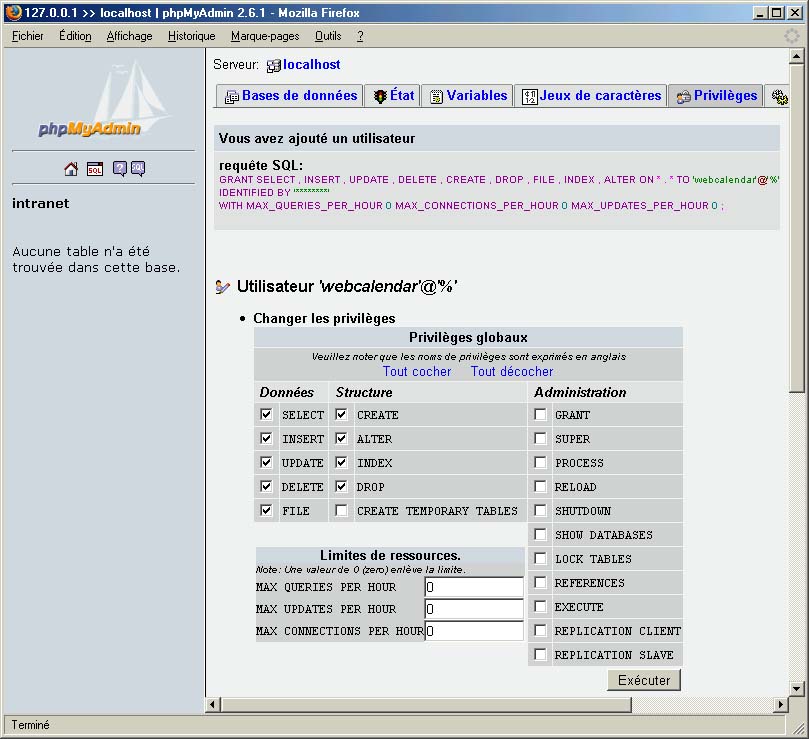This screenshot has width=809, height=739.
Task: Switch to Jeux de caractères tab
Action: [591, 96]
